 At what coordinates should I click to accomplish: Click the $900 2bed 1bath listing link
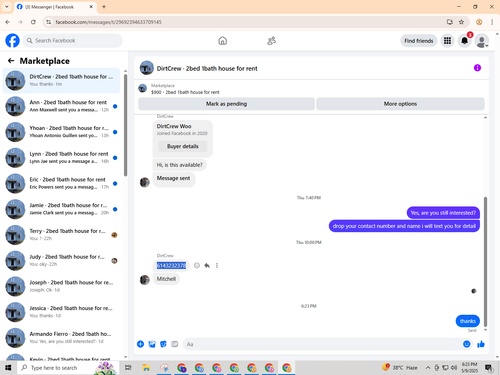coord(185,92)
